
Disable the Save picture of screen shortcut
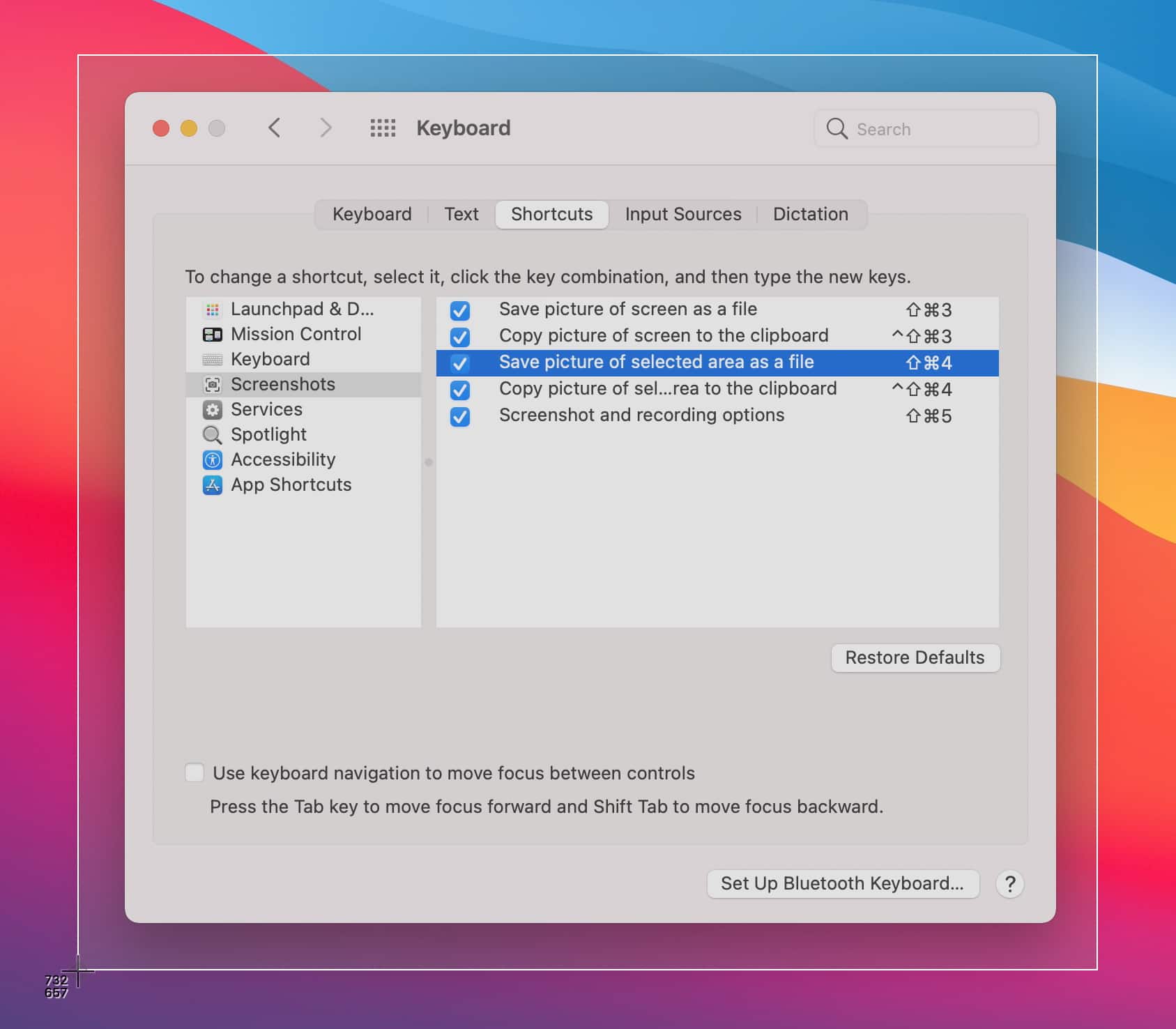pos(459,311)
